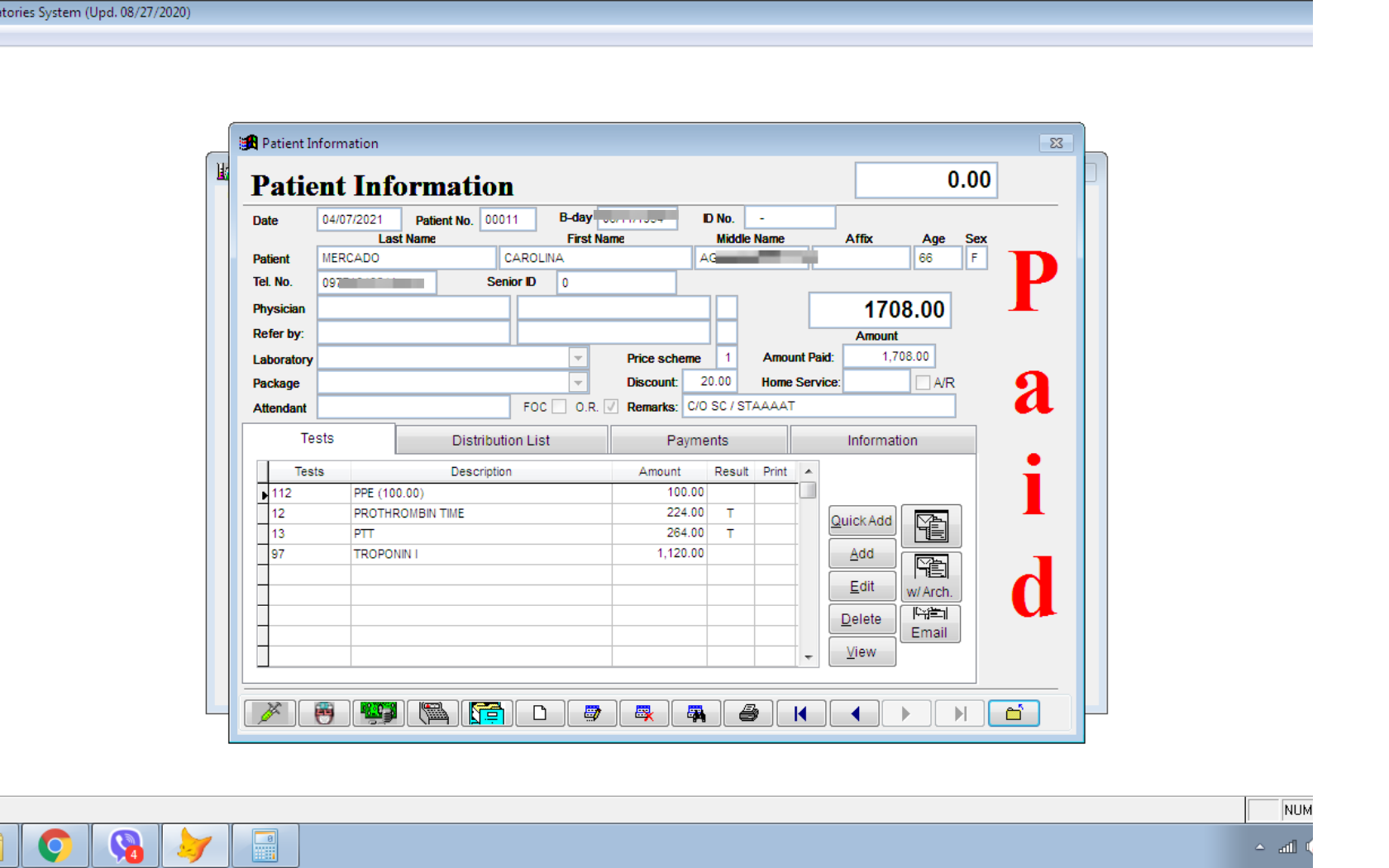This screenshot has height=868, width=1389.
Task: Go to the last record
Action: click(959, 713)
